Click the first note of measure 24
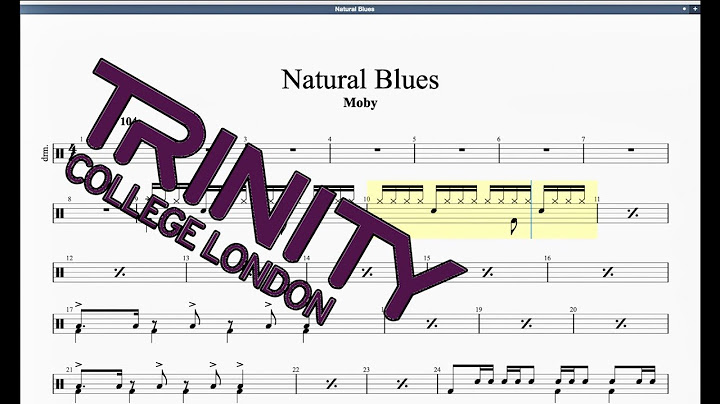 click(x=451, y=391)
